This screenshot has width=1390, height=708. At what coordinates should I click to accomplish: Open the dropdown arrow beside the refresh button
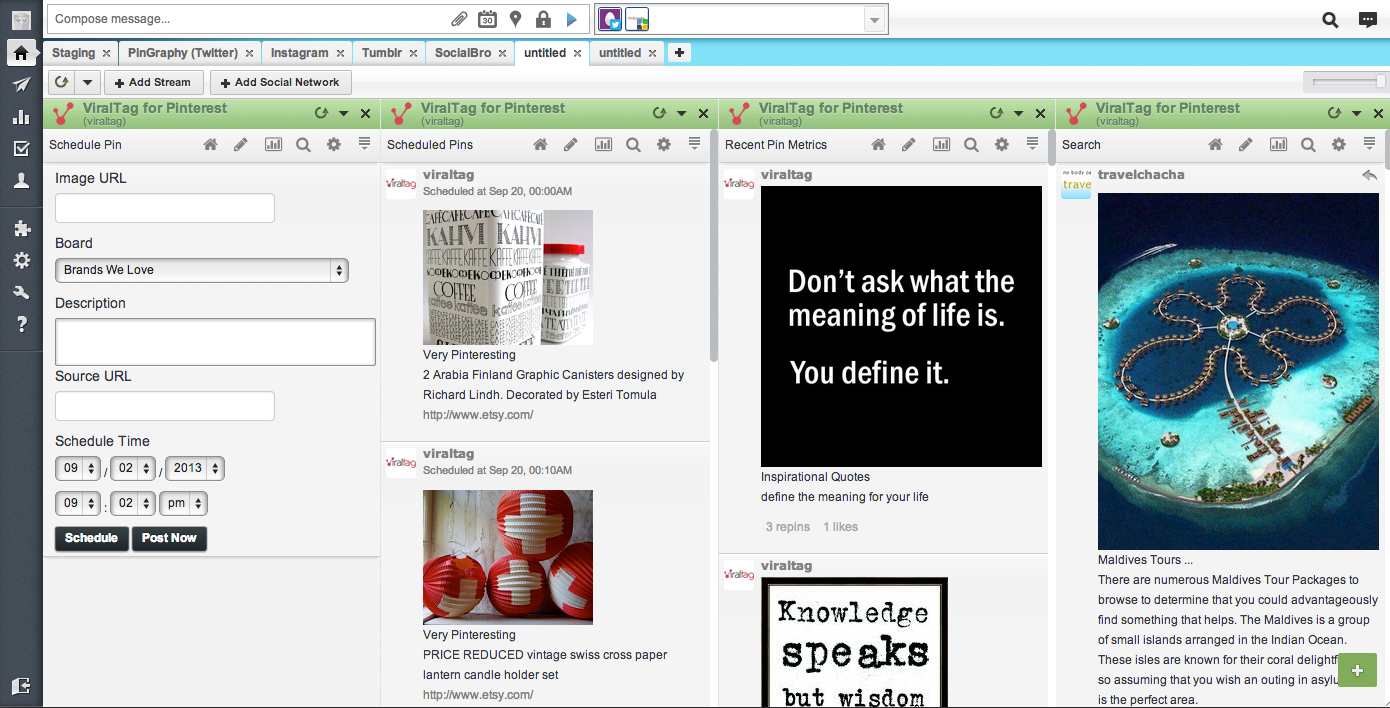(x=88, y=82)
